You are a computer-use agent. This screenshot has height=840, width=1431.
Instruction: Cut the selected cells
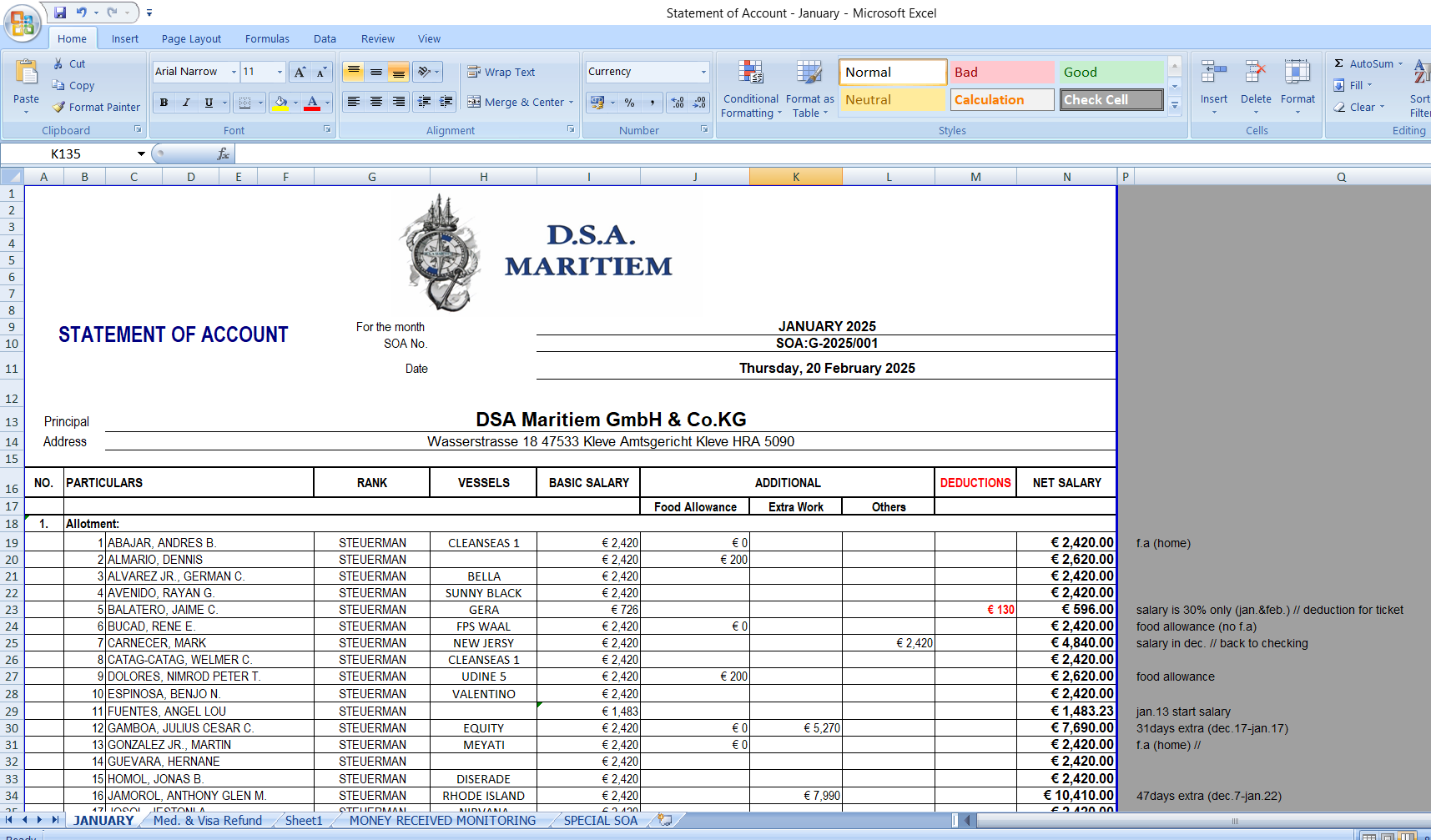(x=69, y=63)
